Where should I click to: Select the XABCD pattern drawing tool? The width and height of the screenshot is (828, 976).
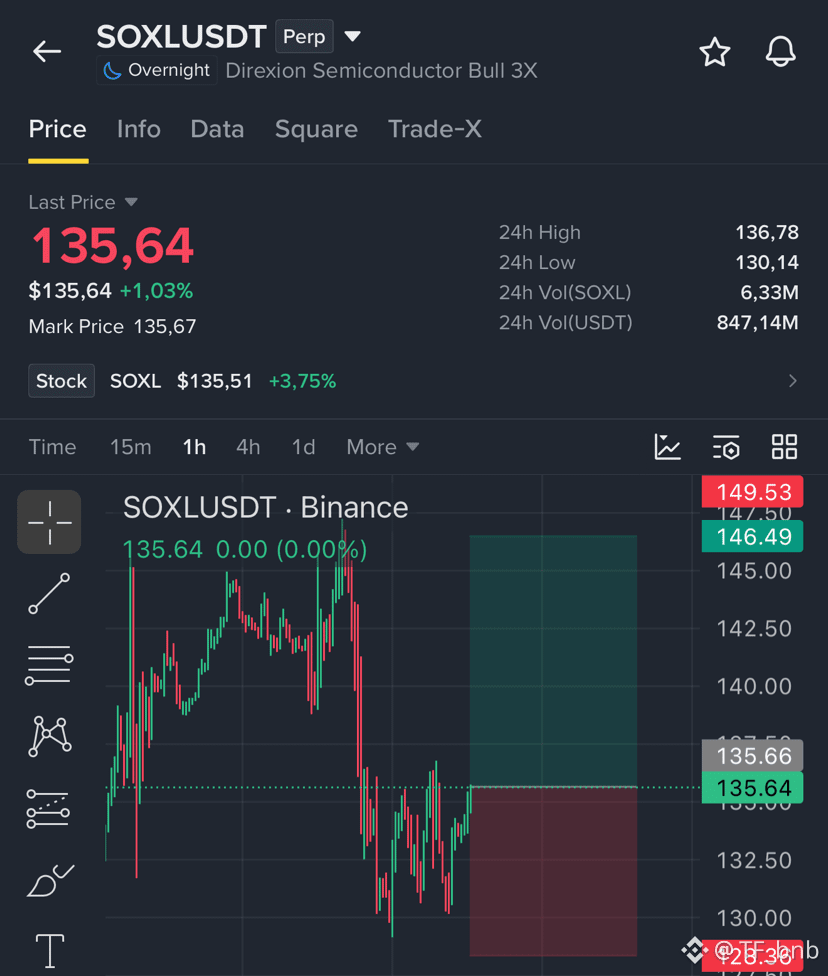coord(50,737)
